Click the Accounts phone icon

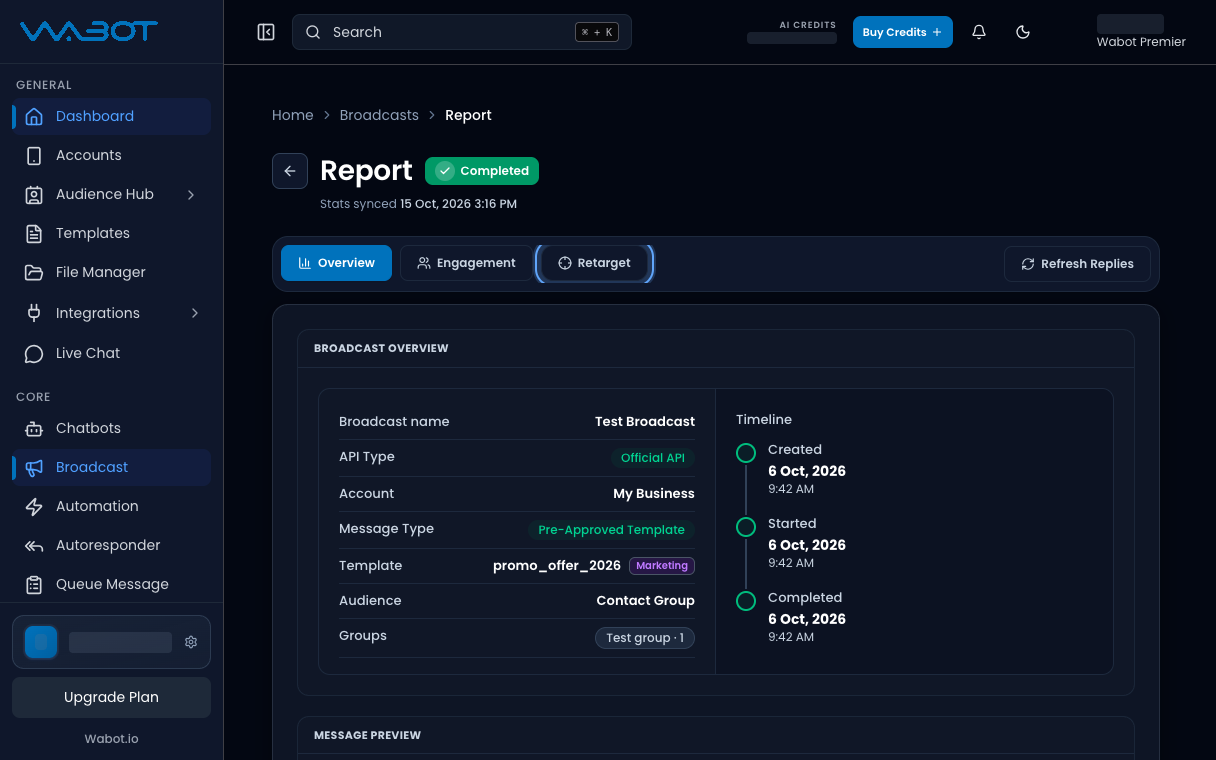click(x=34, y=155)
